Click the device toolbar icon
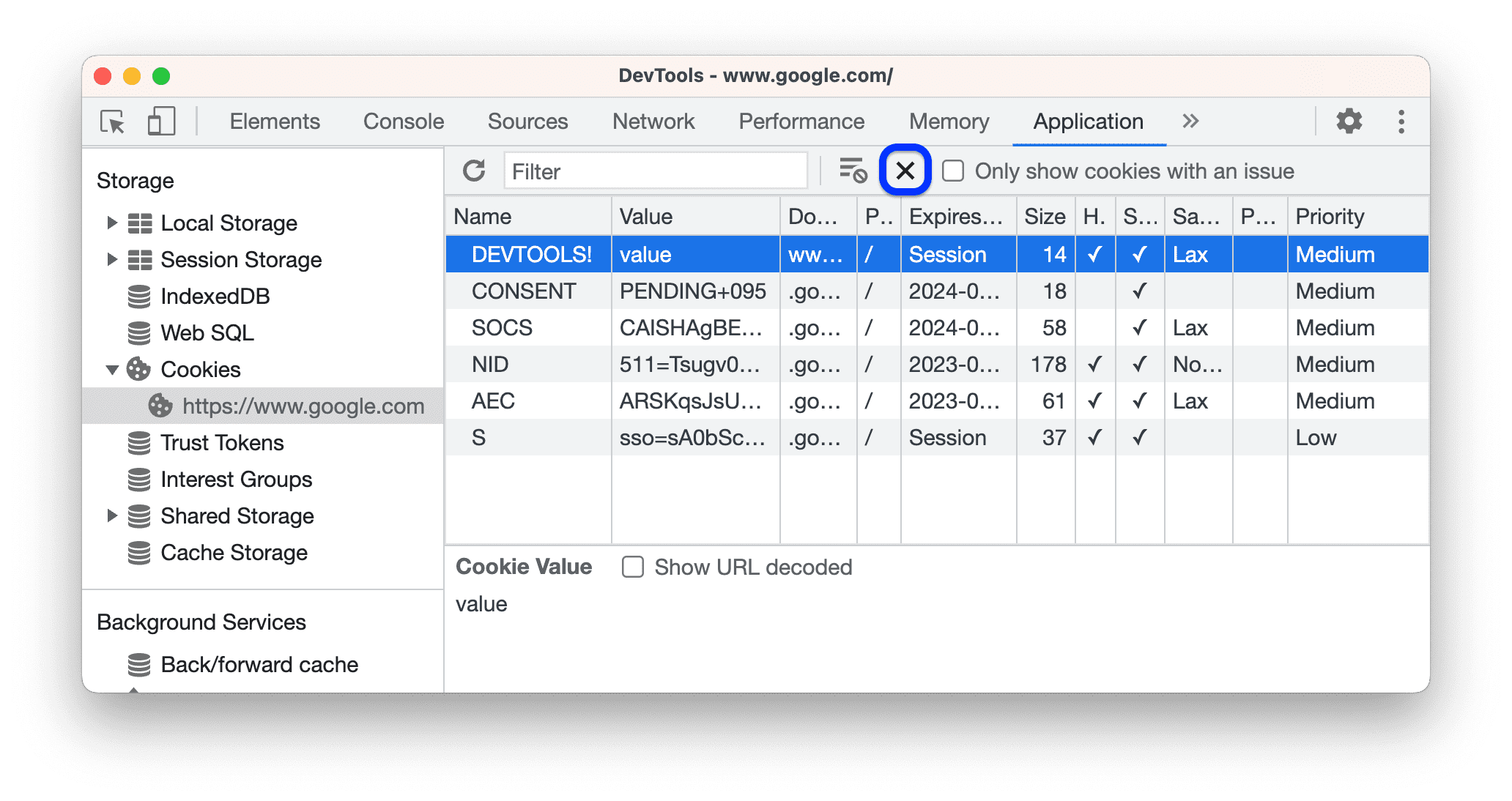This screenshot has height=801, width=1512. [x=160, y=120]
